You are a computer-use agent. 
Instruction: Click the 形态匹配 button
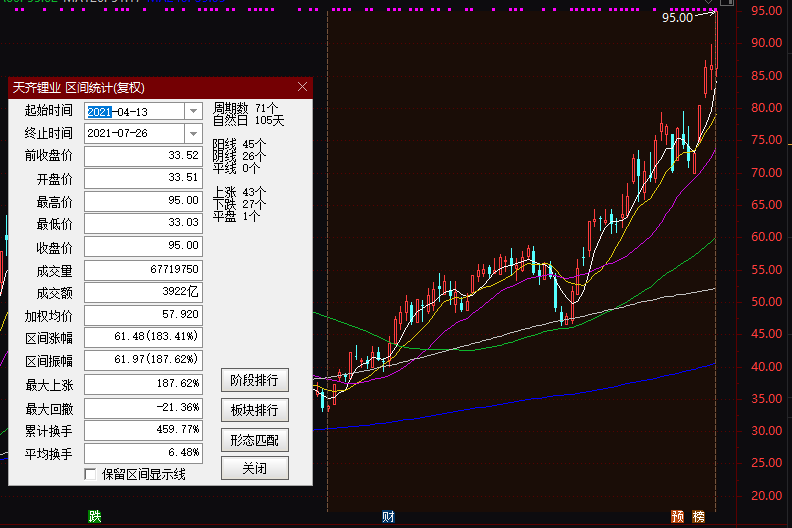(254, 439)
